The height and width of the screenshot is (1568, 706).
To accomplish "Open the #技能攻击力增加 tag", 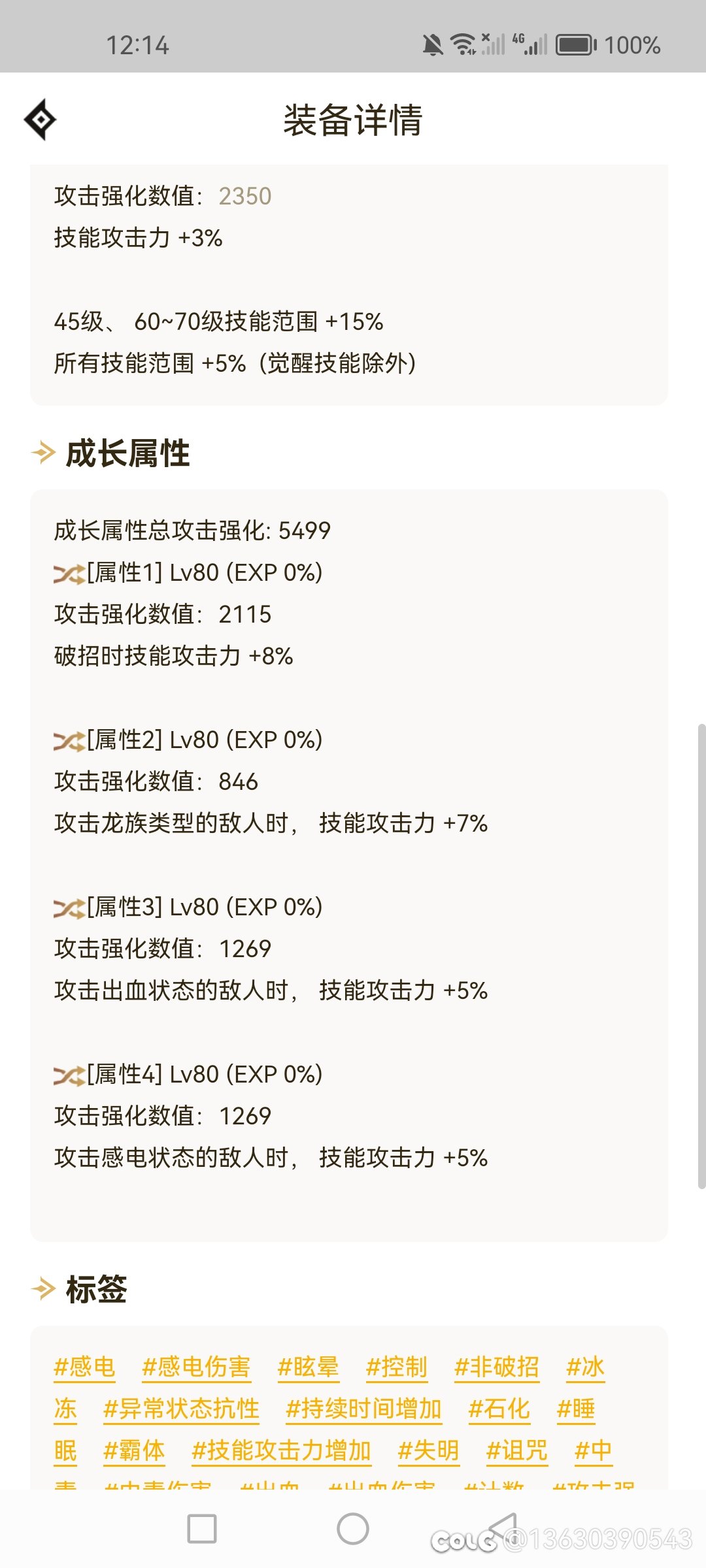I will pyautogui.click(x=282, y=1450).
